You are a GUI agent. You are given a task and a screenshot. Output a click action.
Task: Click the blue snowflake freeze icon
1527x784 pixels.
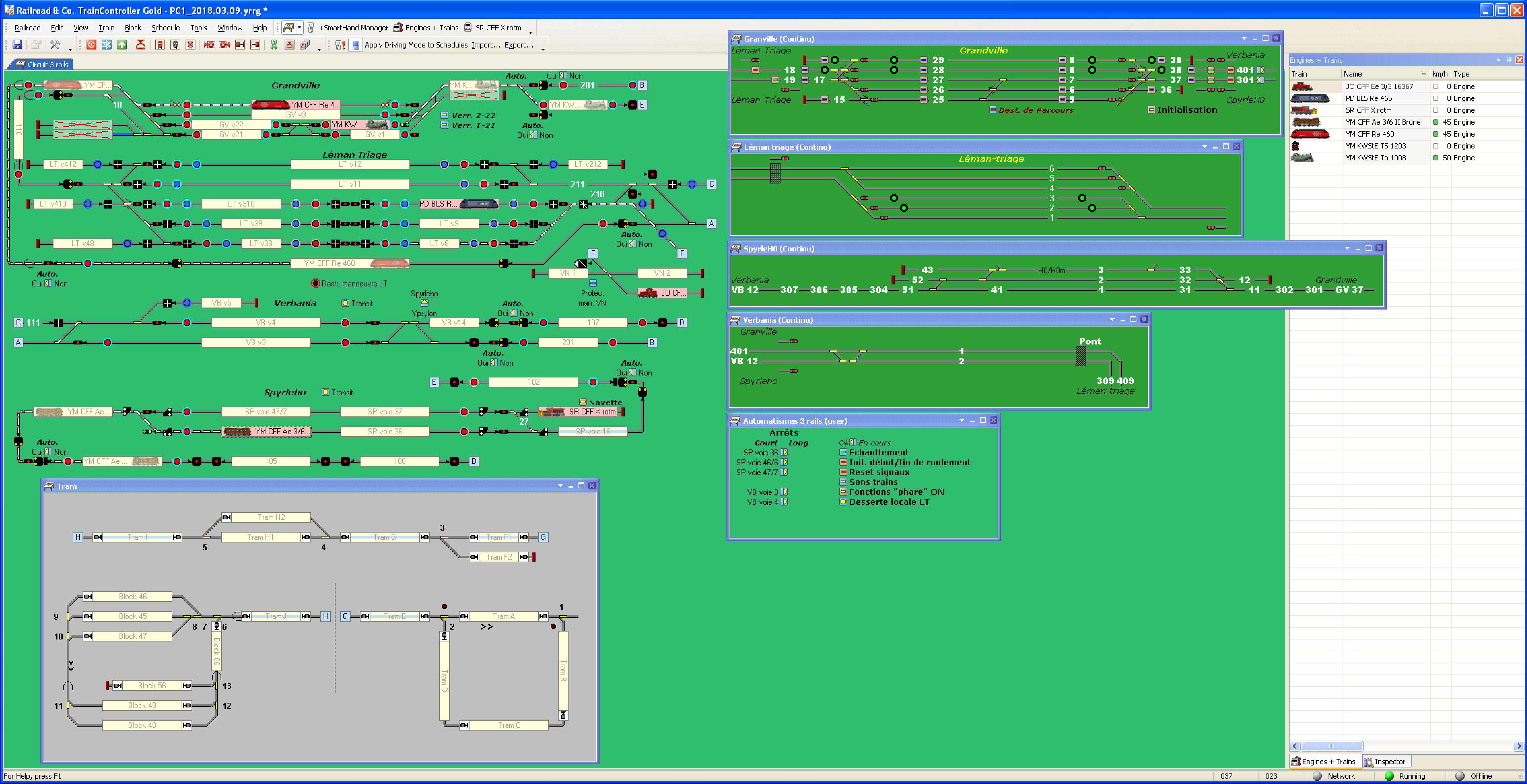click(x=107, y=45)
